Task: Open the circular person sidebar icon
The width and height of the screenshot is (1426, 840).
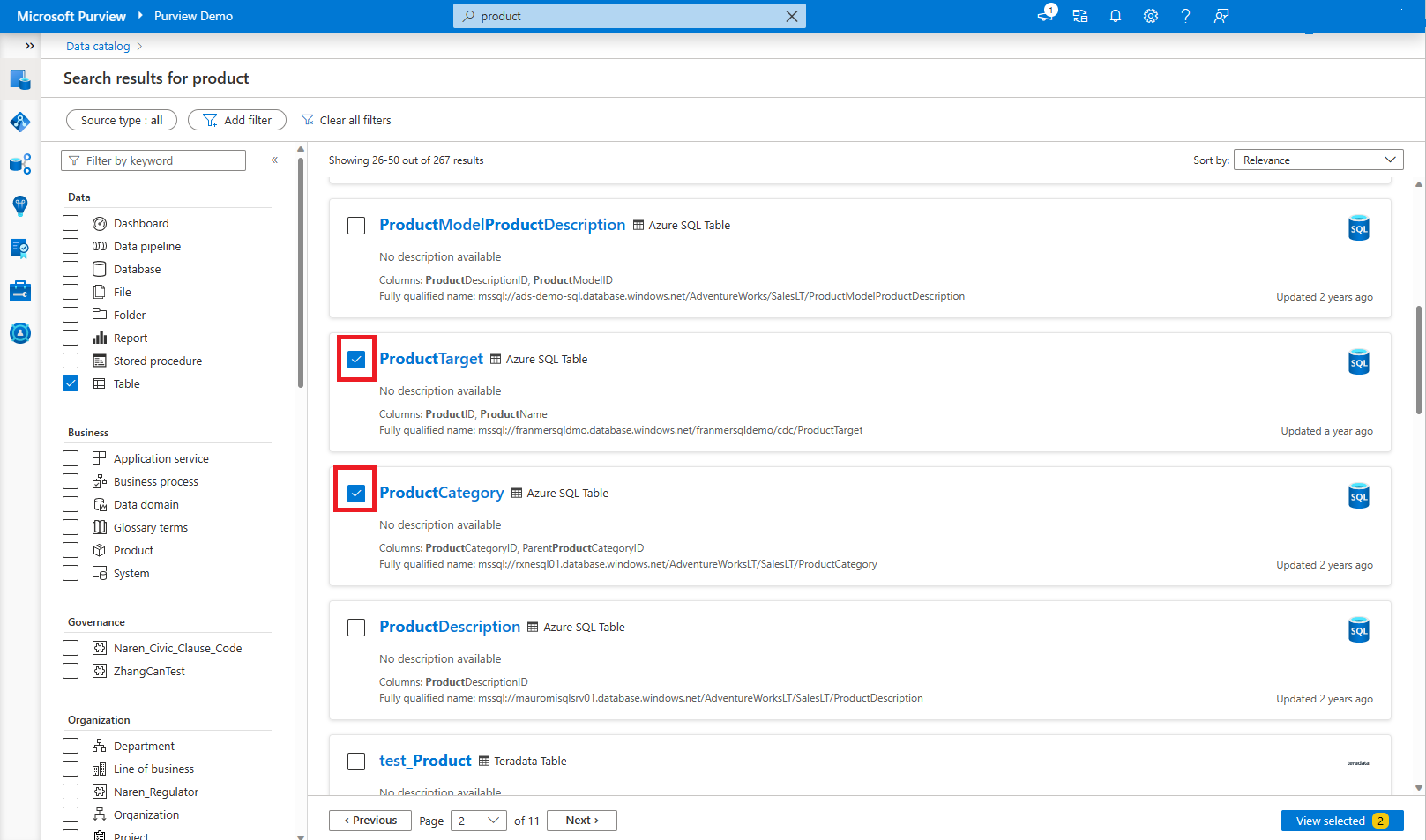Action: [20, 333]
